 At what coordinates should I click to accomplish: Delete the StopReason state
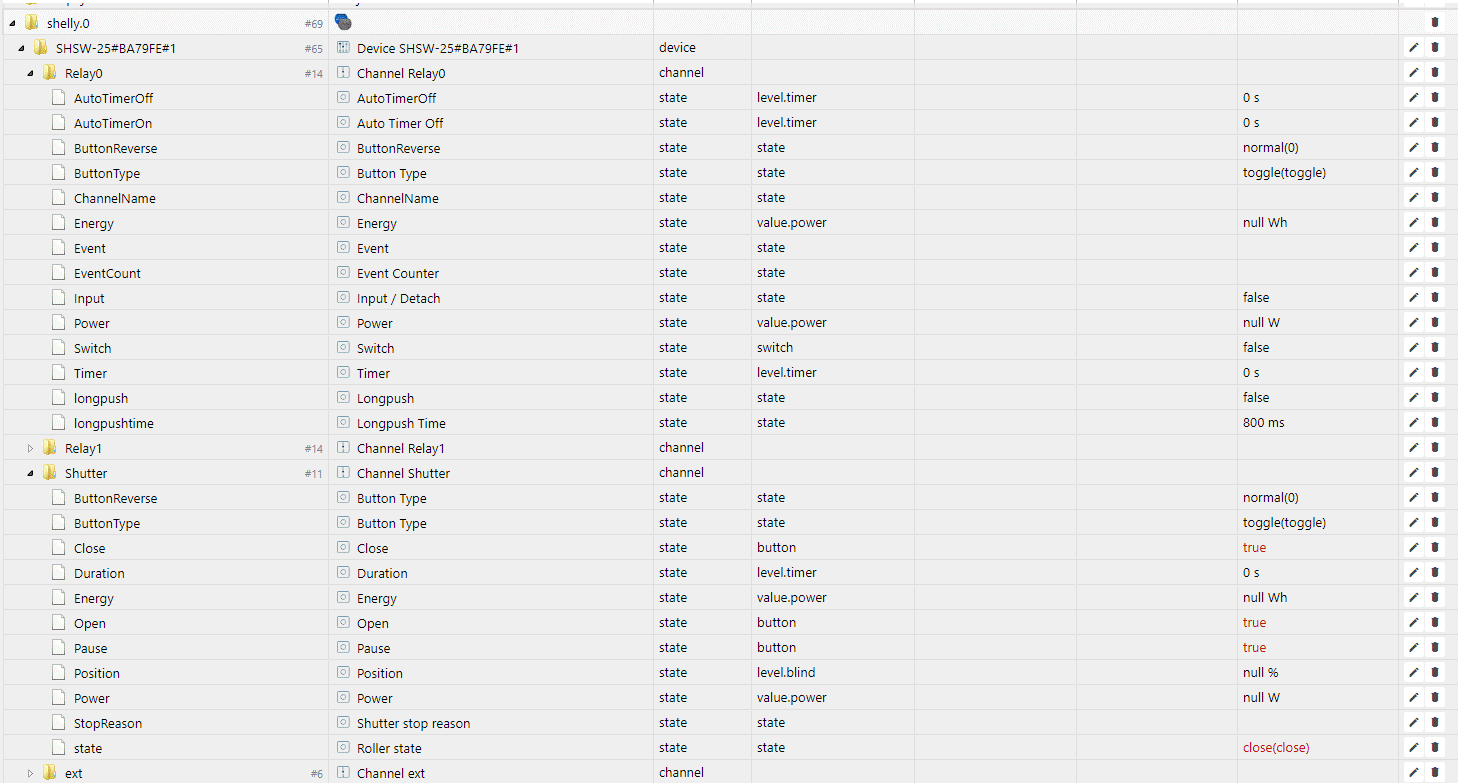tap(1435, 722)
